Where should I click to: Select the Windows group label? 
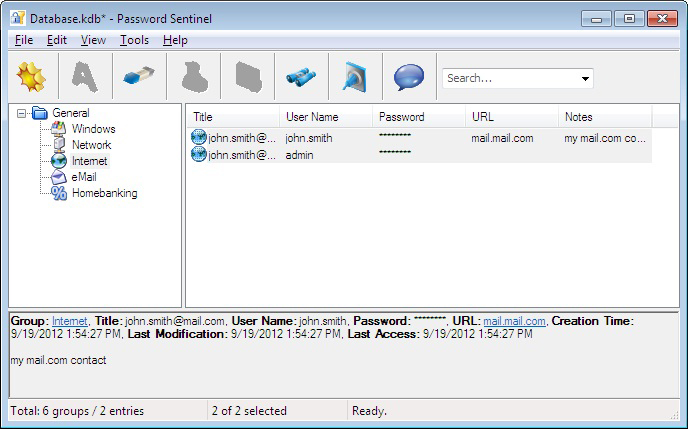click(x=93, y=129)
